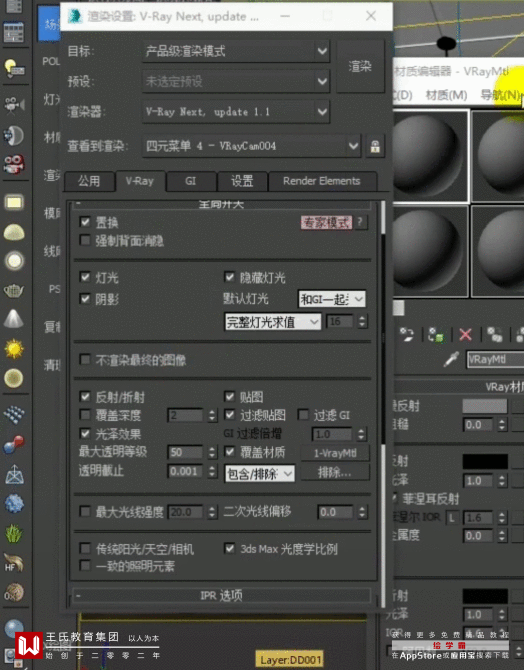The height and width of the screenshot is (670, 524).
Task: Create a V-Ray dome light
Action: (14, 232)
